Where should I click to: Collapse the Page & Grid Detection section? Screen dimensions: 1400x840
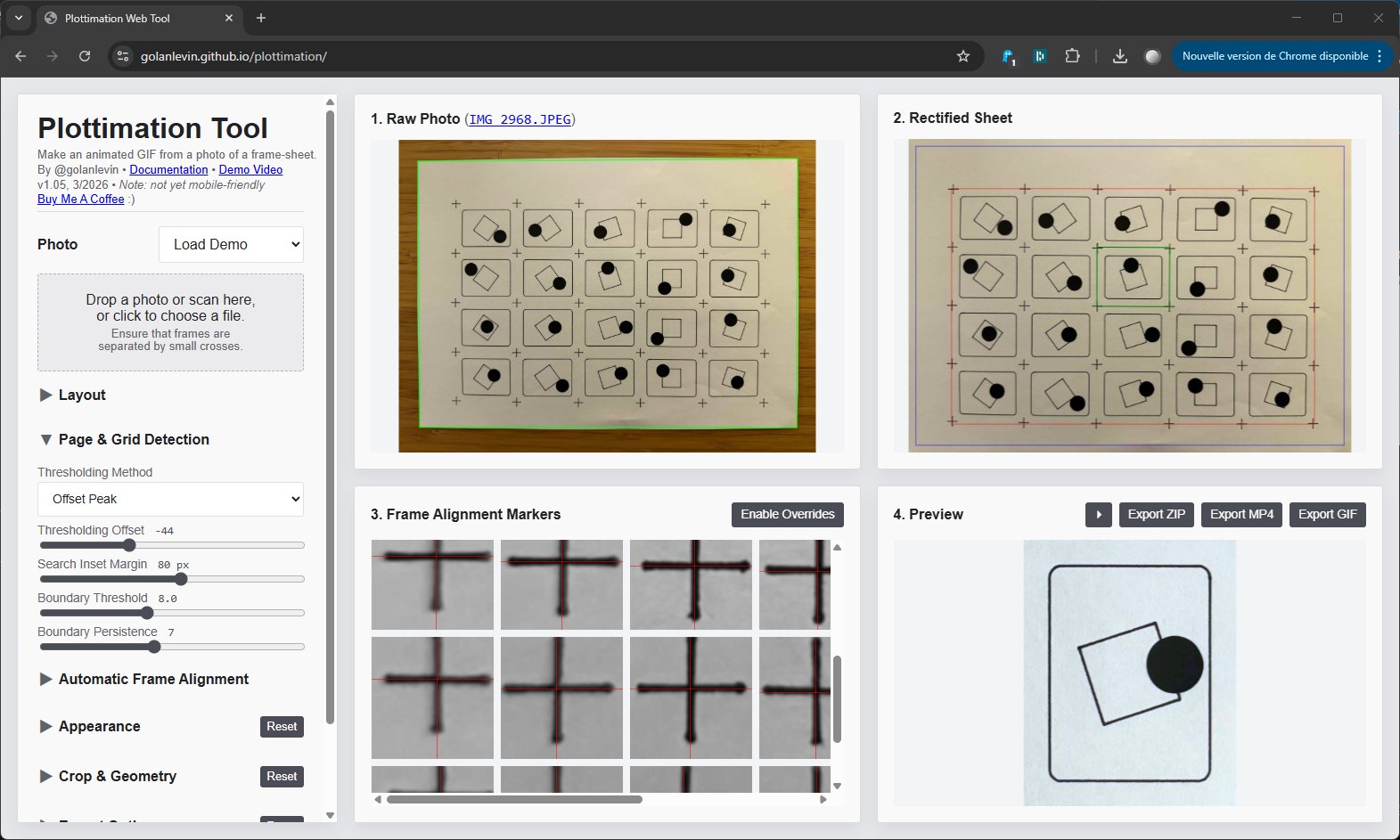[x=133, y=440]
